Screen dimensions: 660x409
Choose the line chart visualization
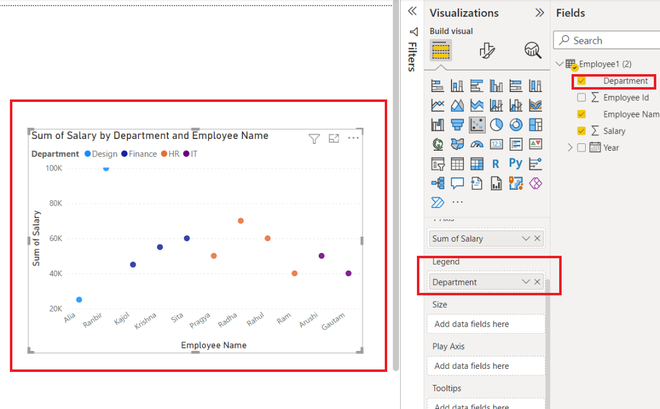pos(438,105)
